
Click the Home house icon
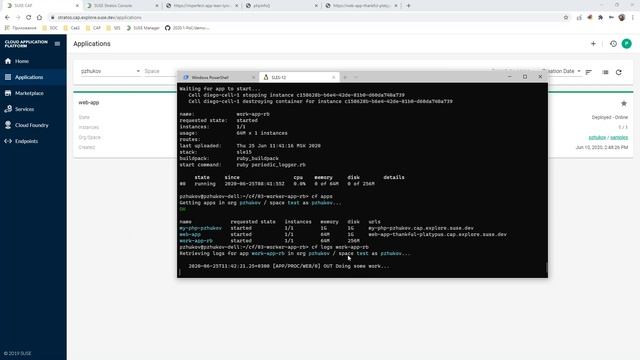click(8, 61)
